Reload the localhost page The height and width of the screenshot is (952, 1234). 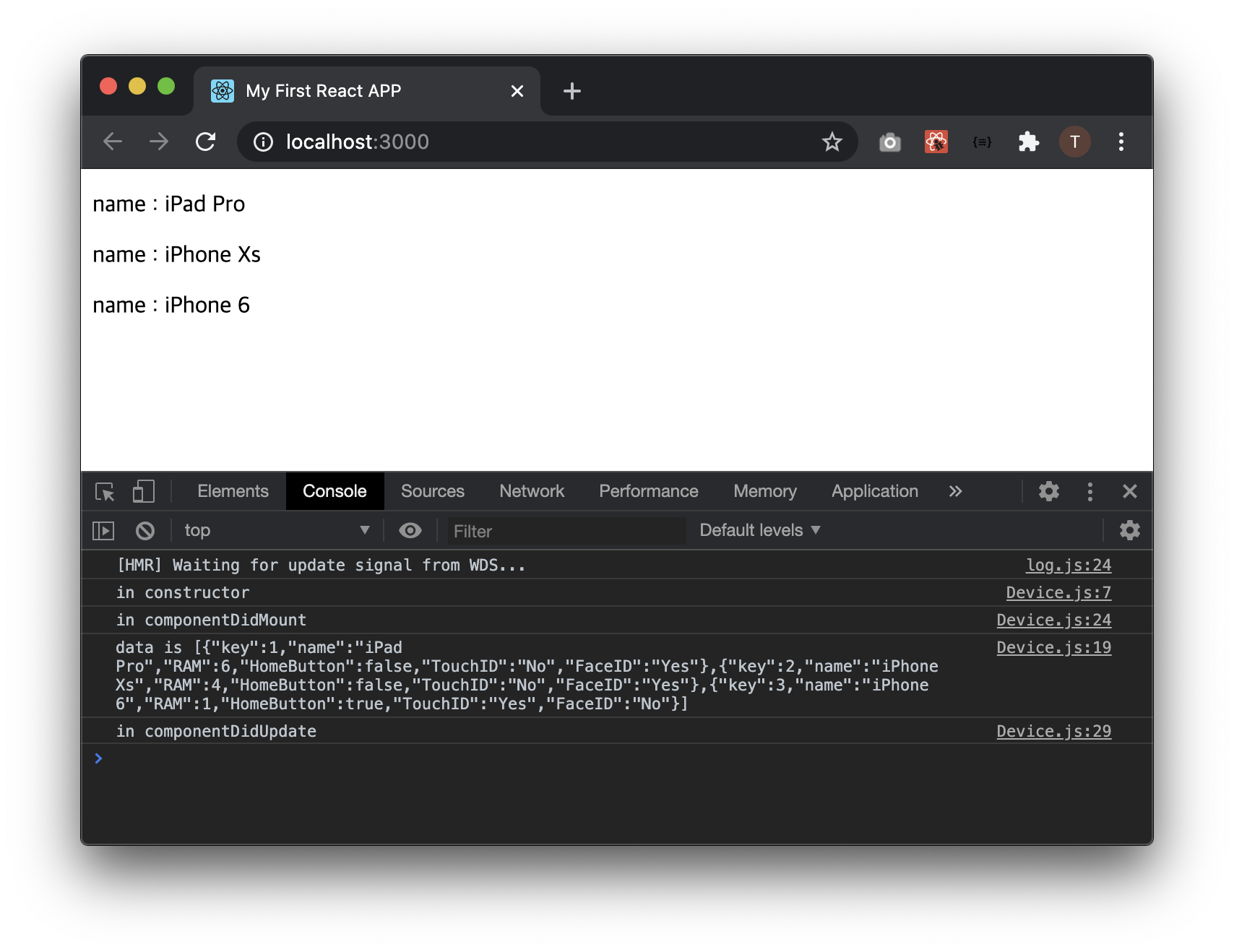[x=206, y=142]
